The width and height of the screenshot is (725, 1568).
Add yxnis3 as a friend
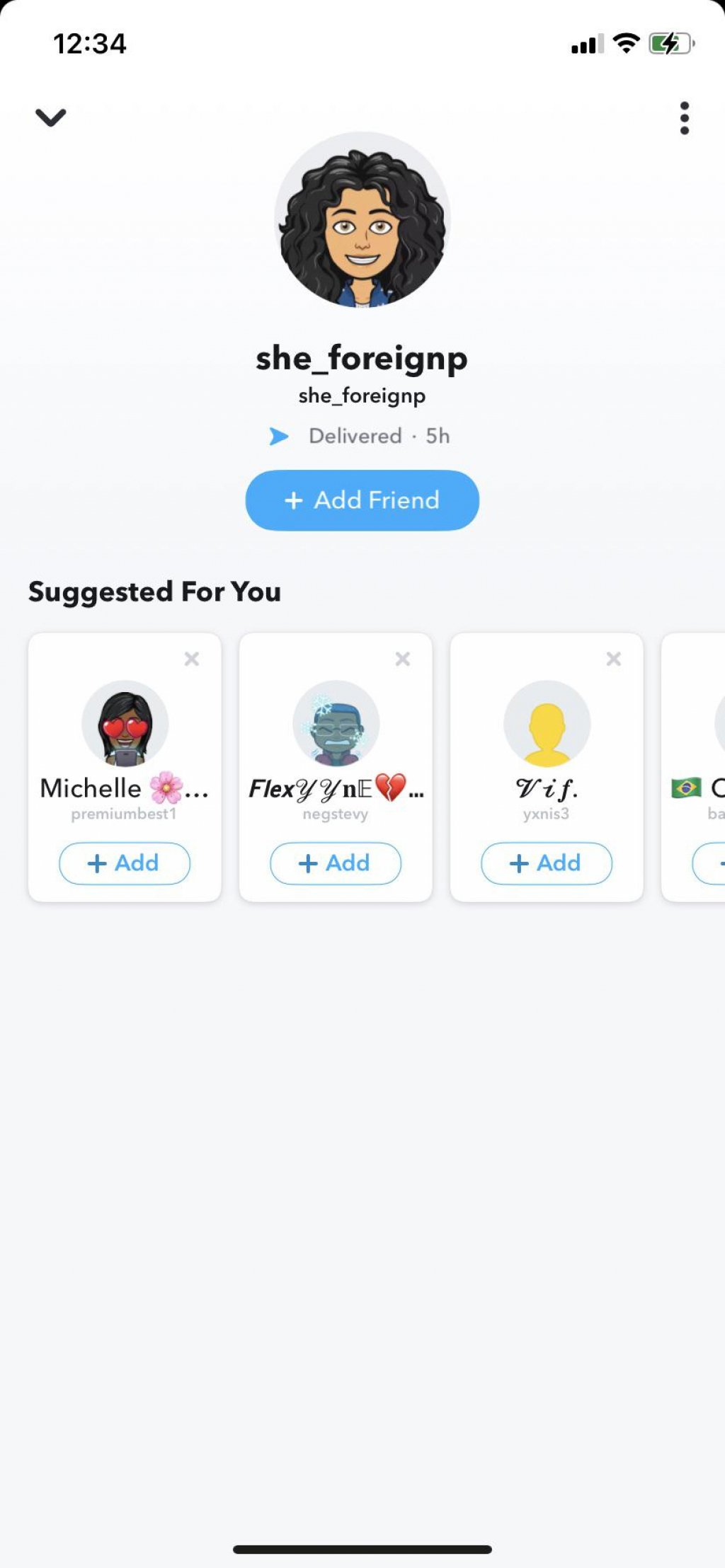[x=546, y=863]
